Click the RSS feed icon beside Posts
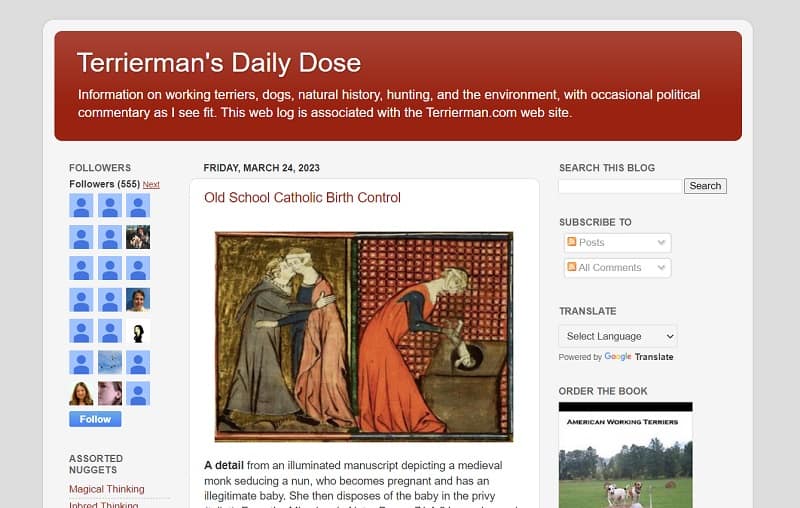The image size is (800, 508). tap(571, 242)
